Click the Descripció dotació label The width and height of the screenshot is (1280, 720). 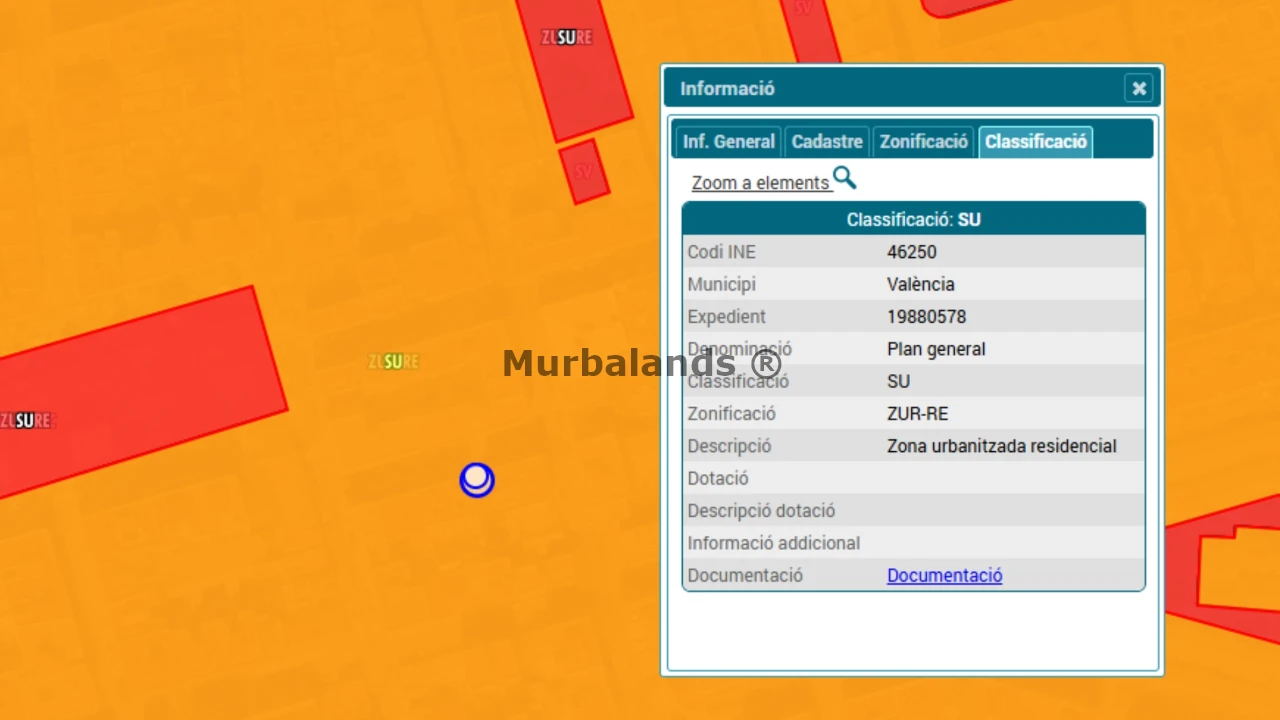[761, 511]
